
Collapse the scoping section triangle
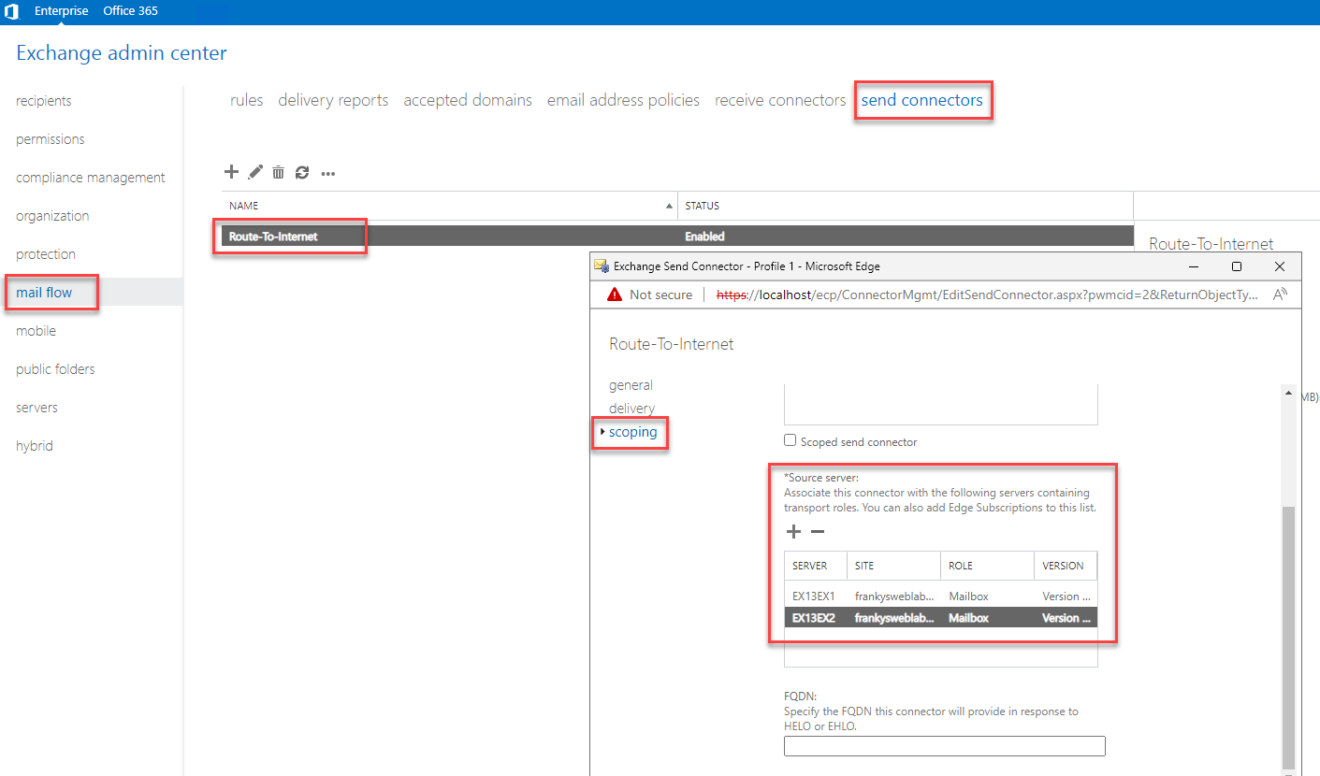coord(603,432)
